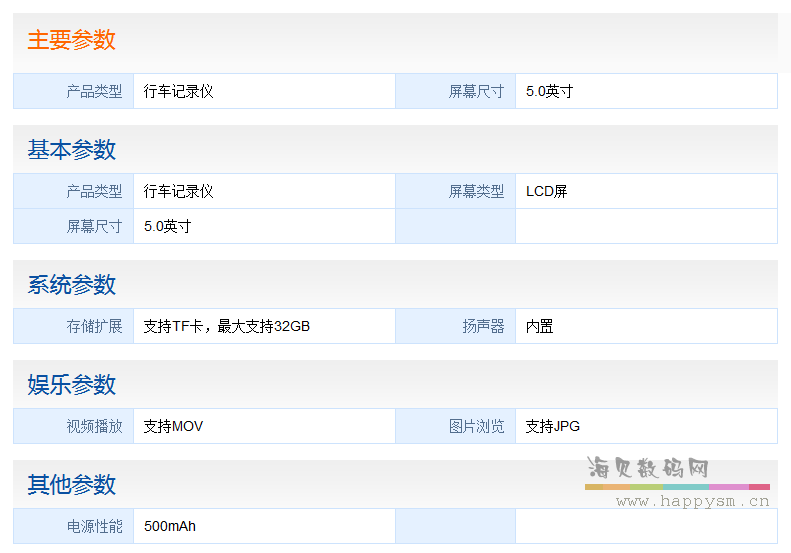Click the 内置 speaker value

(539, 326)
